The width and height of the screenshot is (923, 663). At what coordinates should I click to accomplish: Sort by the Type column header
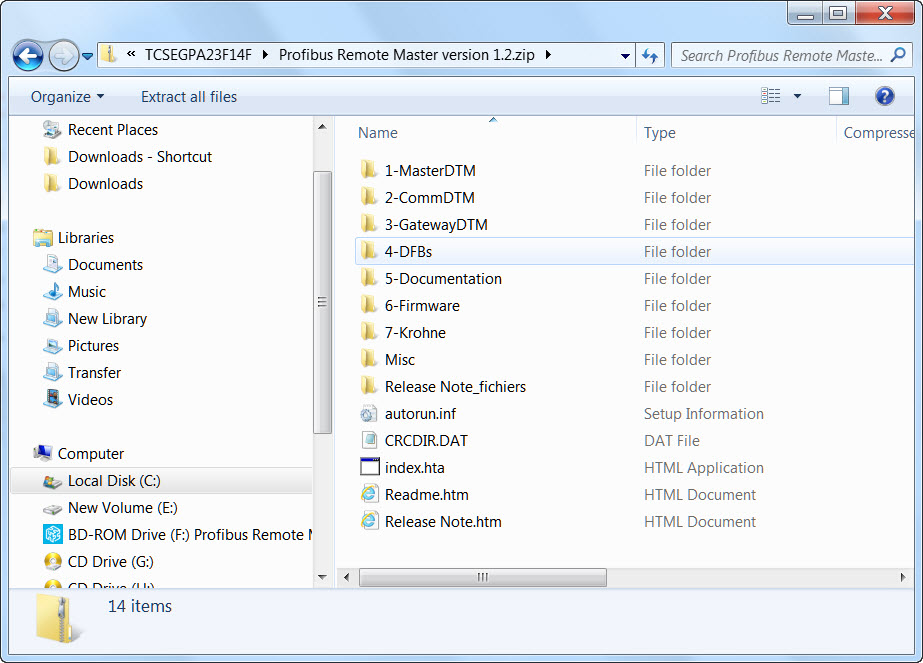point(659,132)
